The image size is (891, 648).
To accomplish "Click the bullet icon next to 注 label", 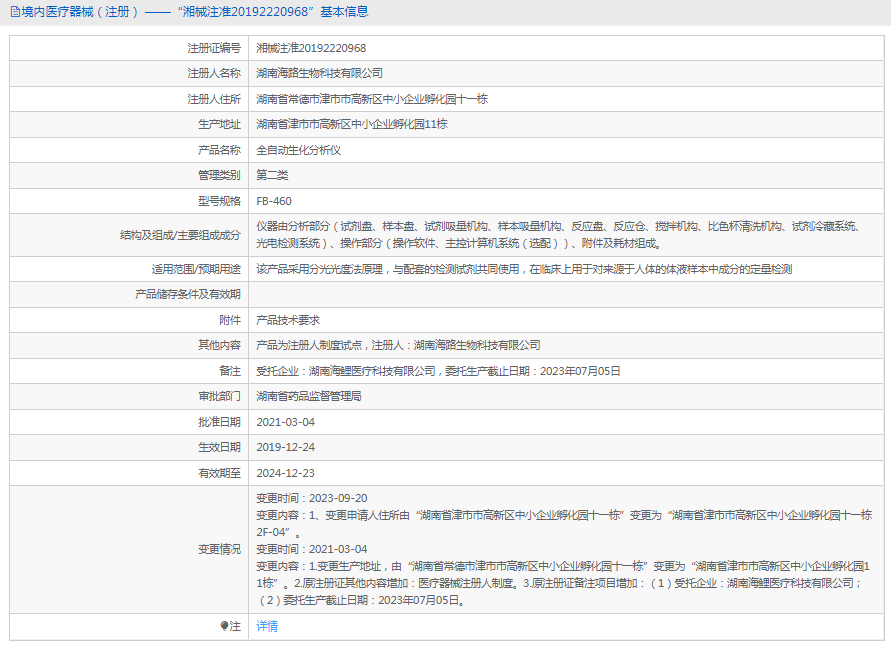I will (224, 626).
